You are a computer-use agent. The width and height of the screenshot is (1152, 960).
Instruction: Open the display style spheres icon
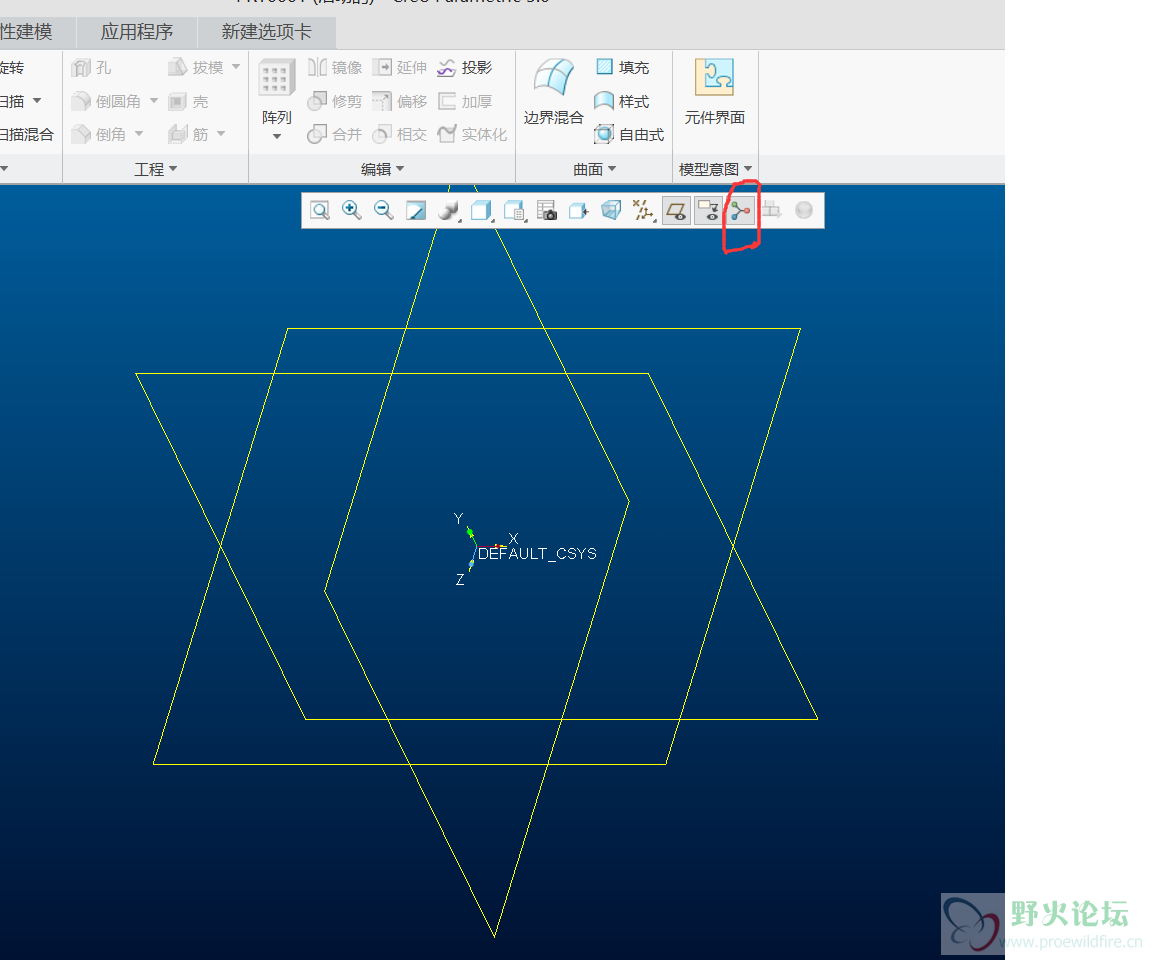pos(448,211)
